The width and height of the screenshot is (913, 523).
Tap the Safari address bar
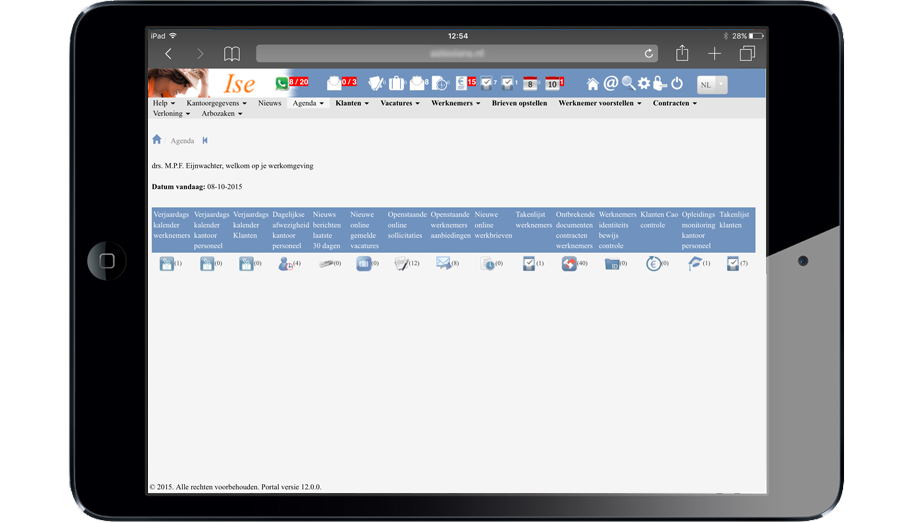[x=456, y=53]
